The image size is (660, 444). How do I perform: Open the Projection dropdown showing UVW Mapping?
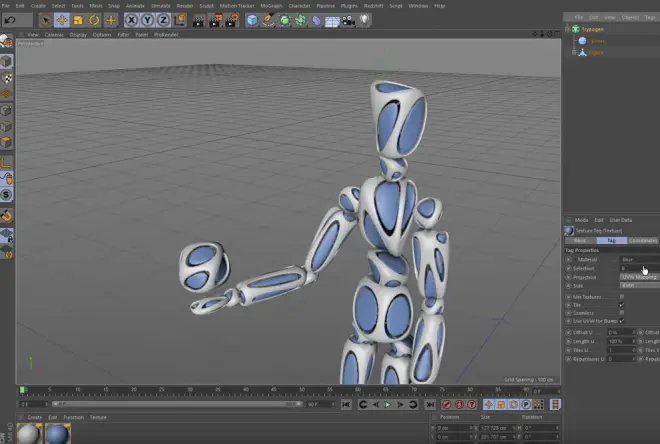638,277
